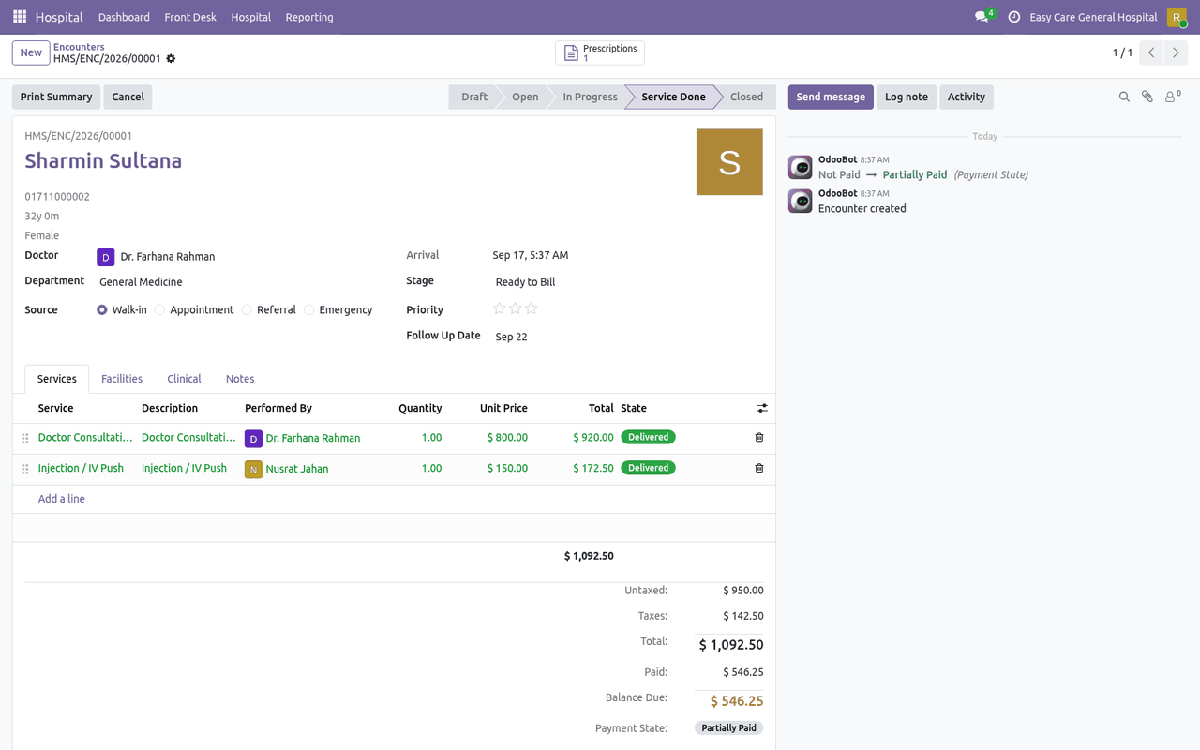Set priority to one star
This screenshot has width=1200, height=750.
tap(499, 309)
